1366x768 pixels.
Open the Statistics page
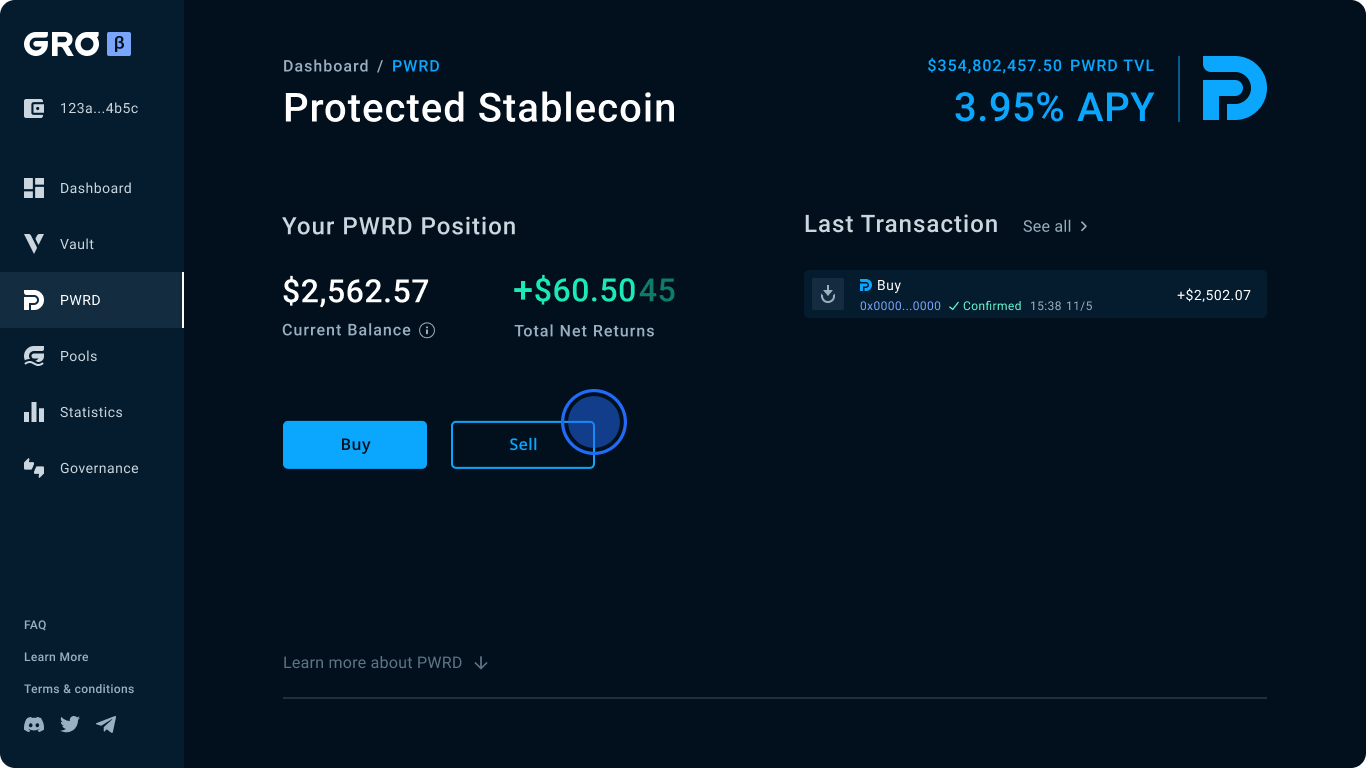tap(91, 412)
